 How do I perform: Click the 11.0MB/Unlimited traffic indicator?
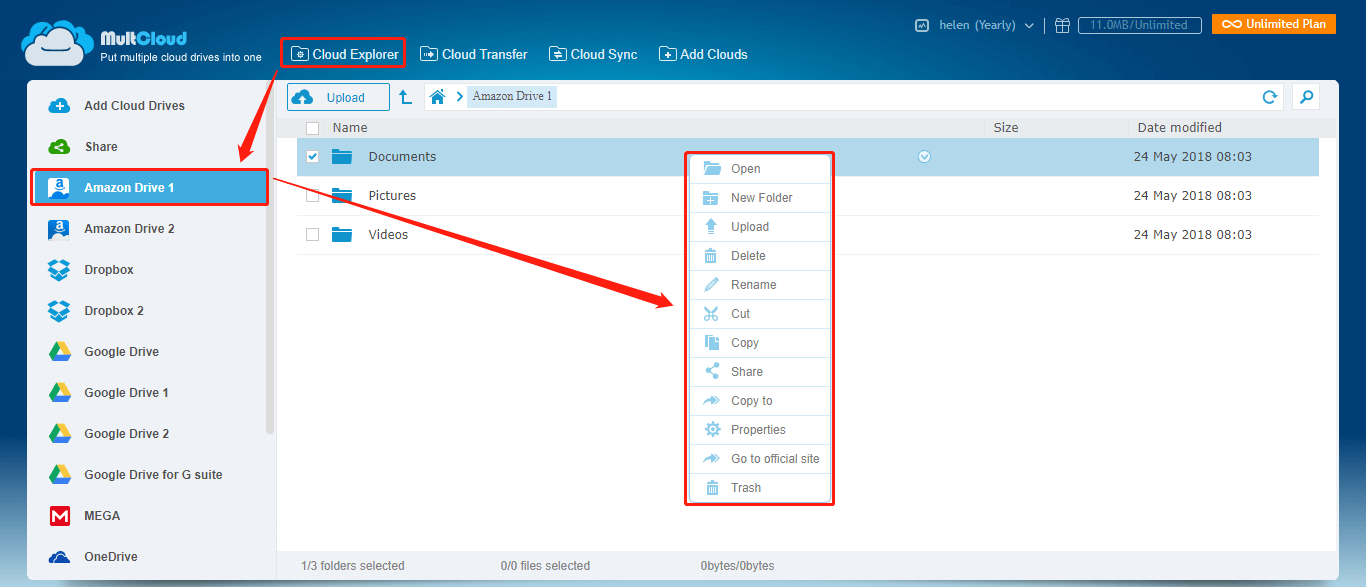(1138, 25)
